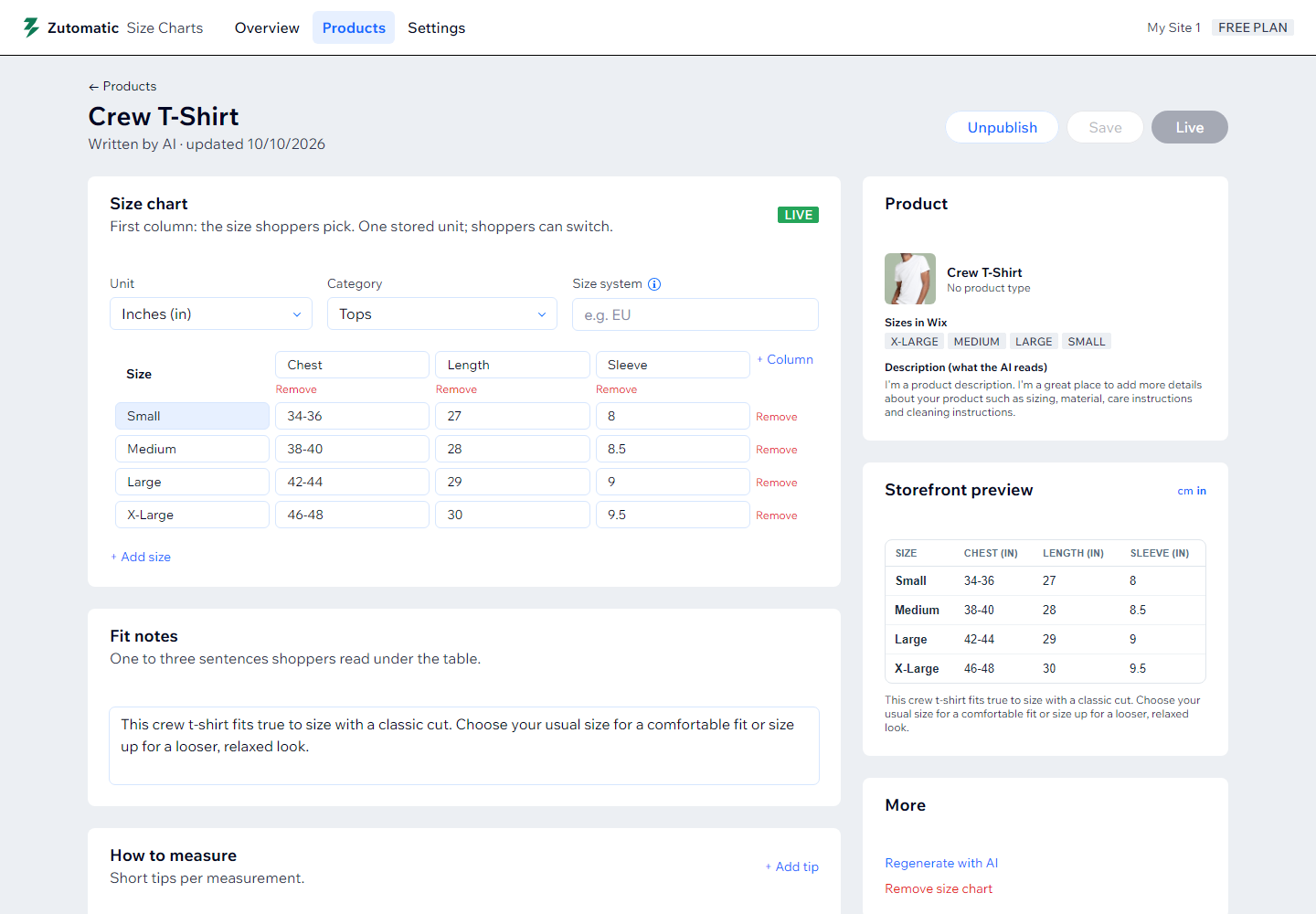Regenerate the chart with AI
The width and height of the screenshot is (1316, 914).
point(941,863)
